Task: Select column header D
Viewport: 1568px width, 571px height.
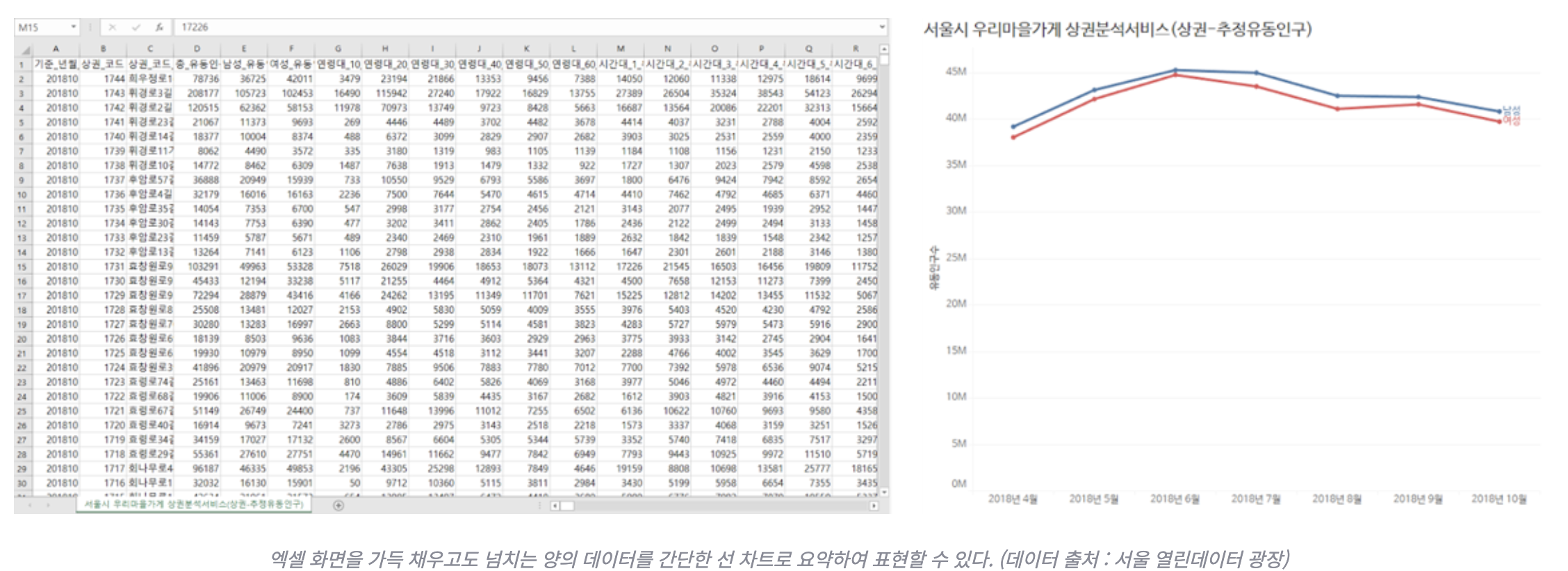Action: coord(197,49)
